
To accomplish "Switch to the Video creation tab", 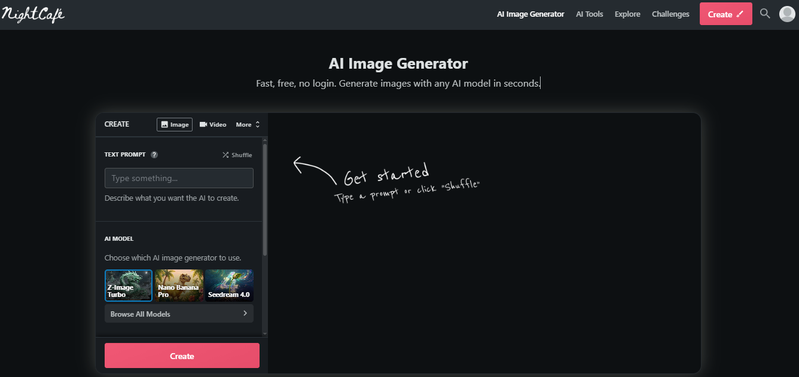I will click(213, 124).
